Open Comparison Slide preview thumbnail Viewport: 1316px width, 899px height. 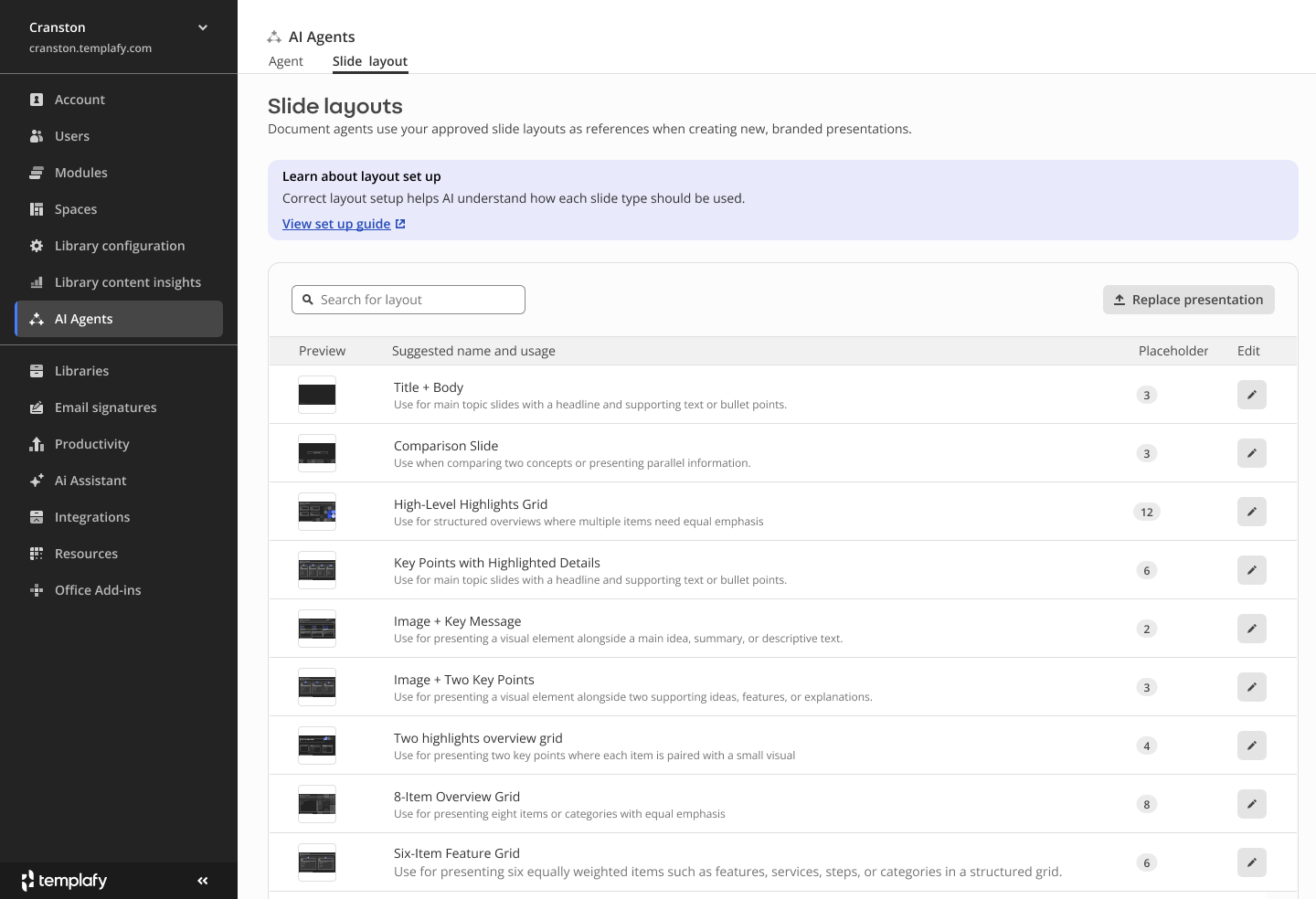pyautogui.click(x=317, y=453)
